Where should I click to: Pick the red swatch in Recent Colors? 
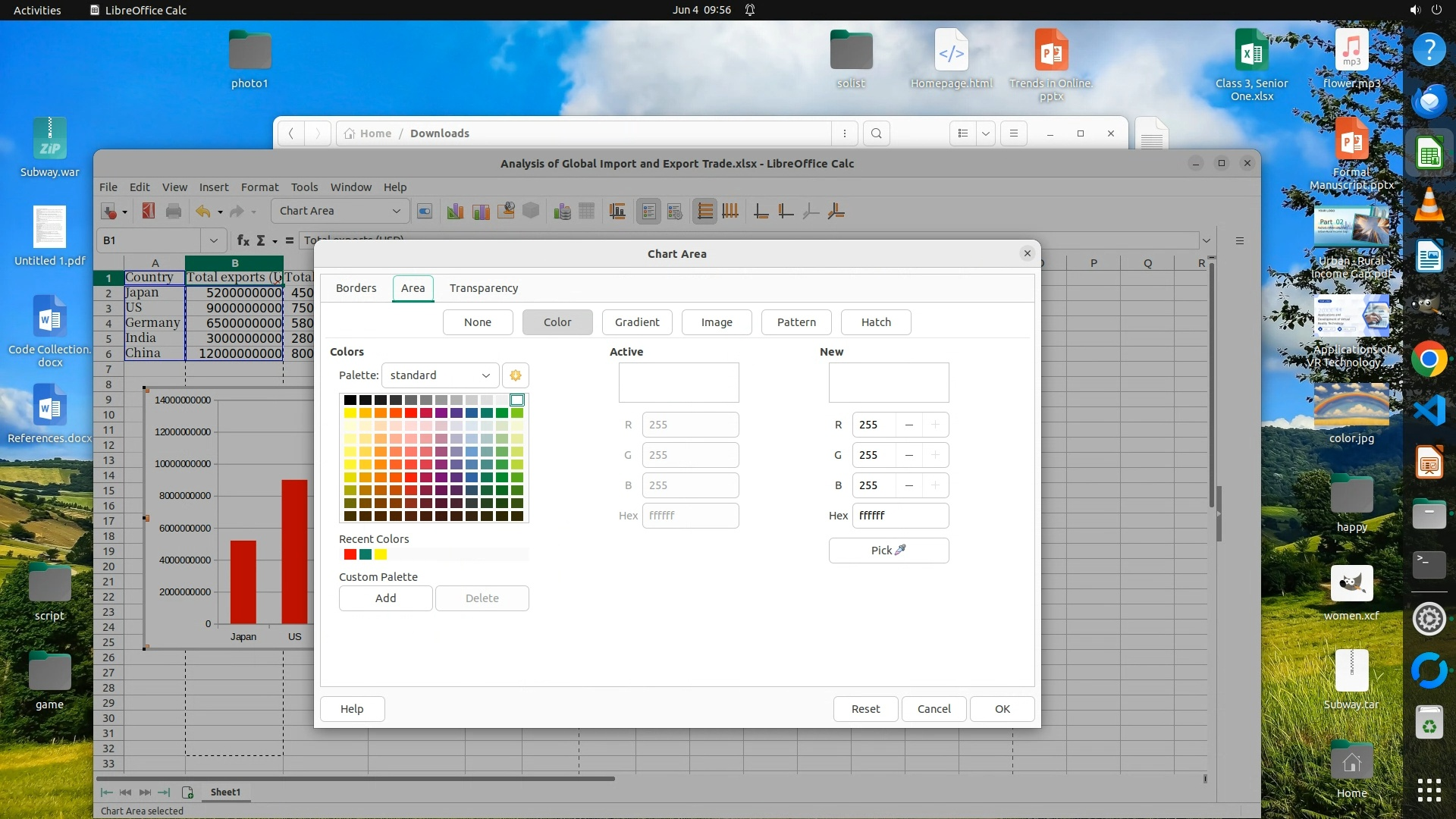[x=350, y=555]
